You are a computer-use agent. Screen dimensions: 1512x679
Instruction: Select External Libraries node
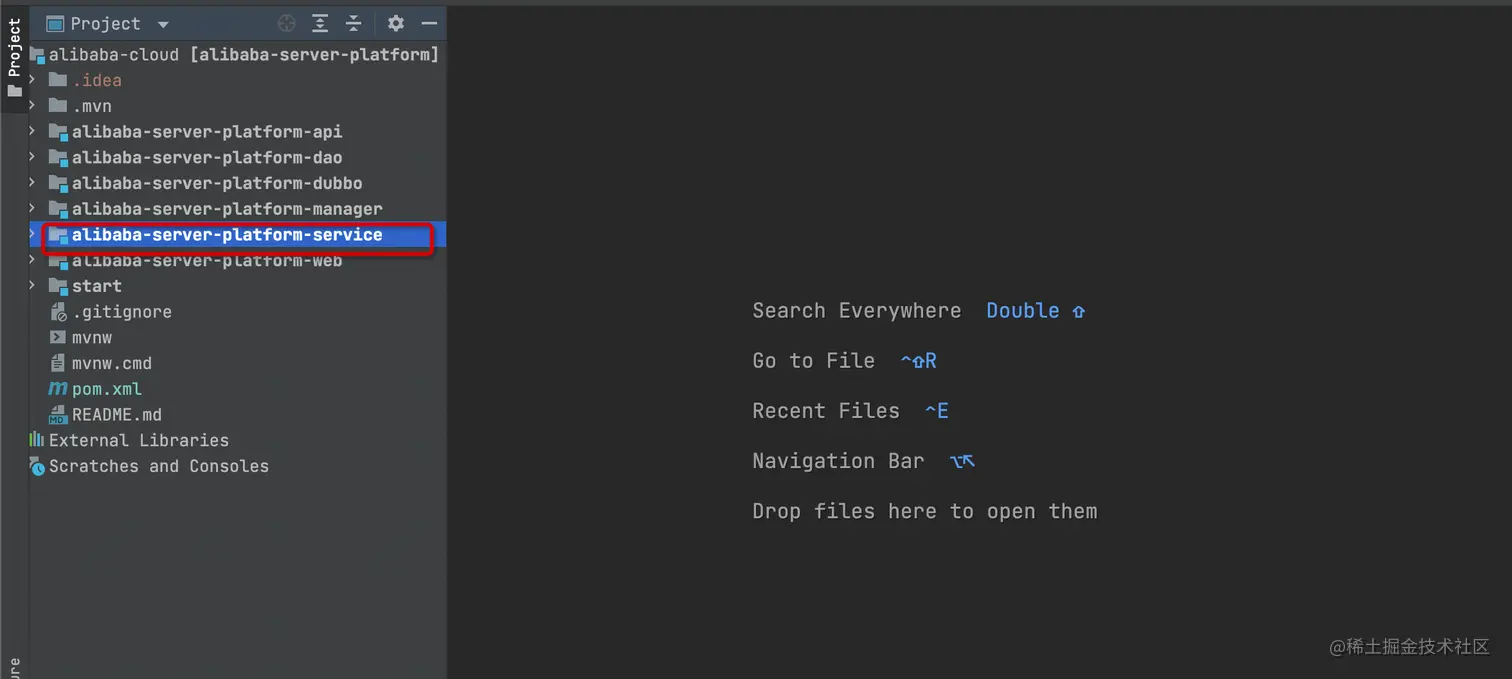238,440
